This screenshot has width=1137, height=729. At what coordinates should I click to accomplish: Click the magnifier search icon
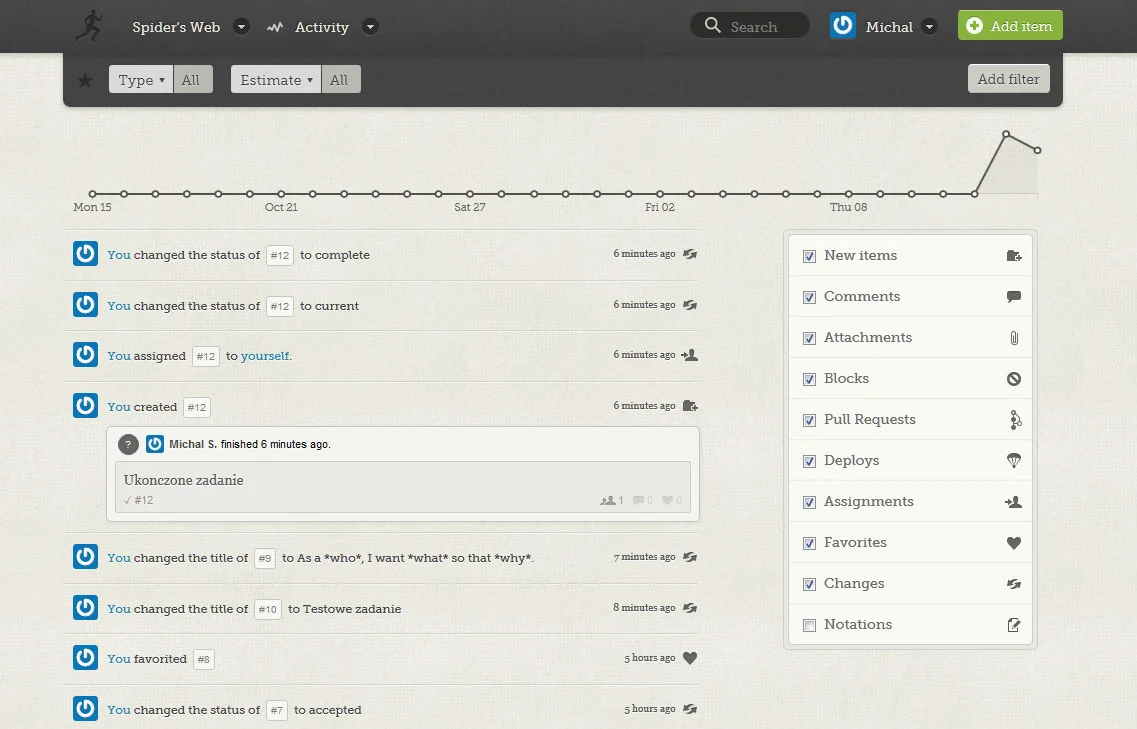tap(713, 25)
